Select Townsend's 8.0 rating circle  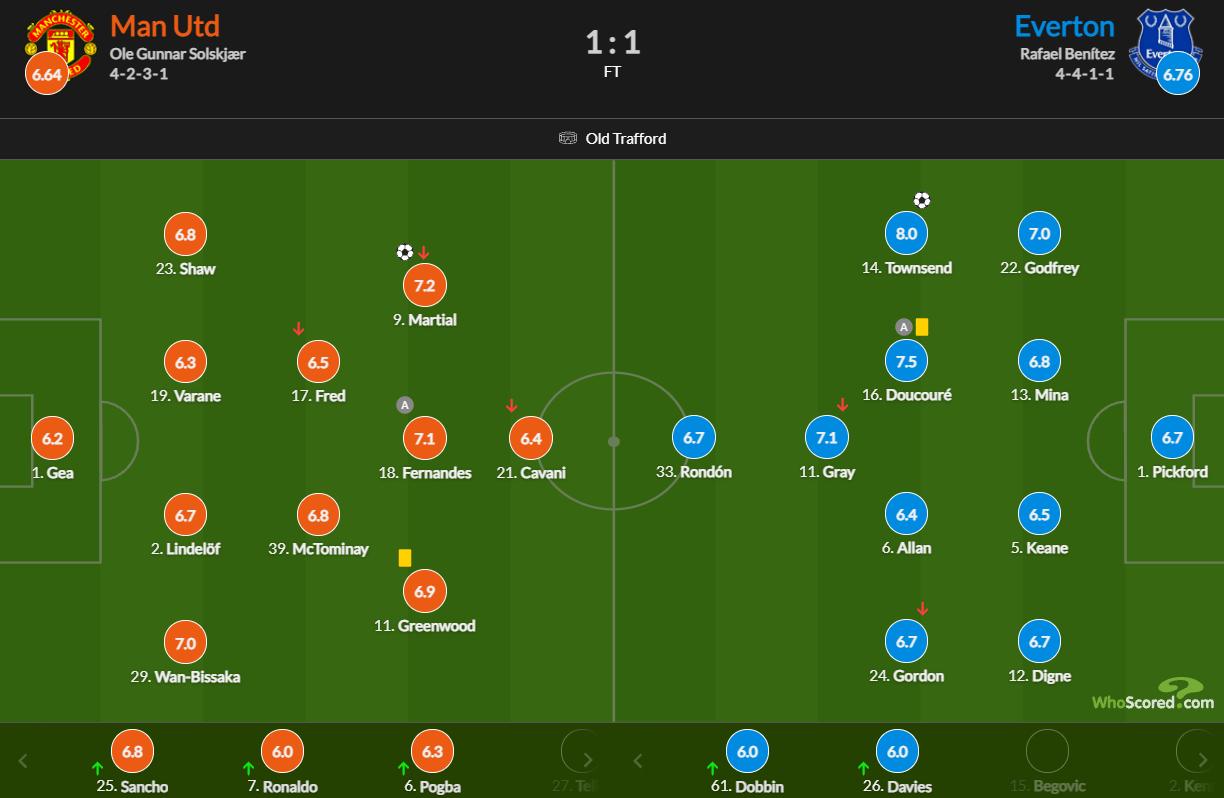coord(906,234)
